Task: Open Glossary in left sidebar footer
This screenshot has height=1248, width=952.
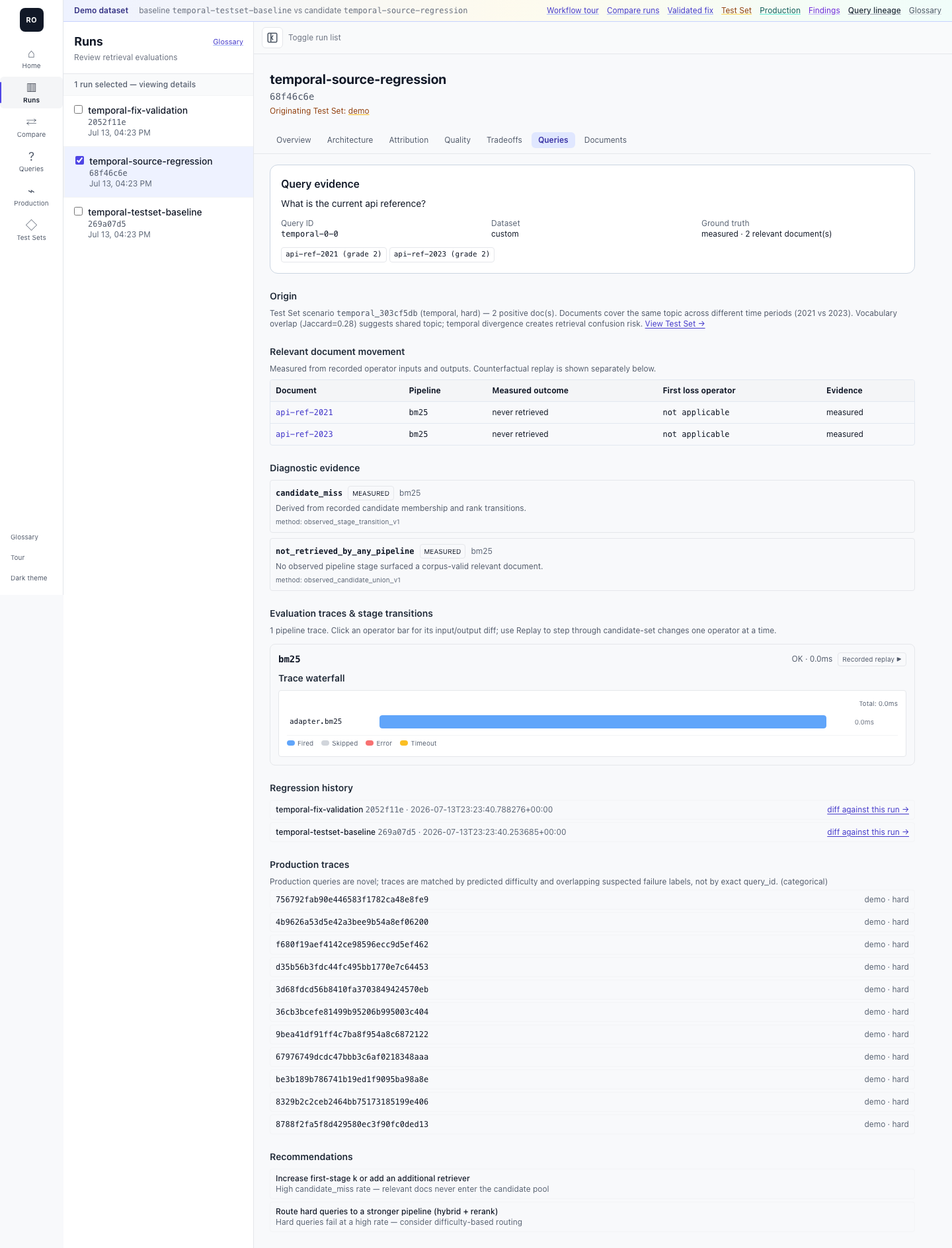Action: click(x=24, y=537)
